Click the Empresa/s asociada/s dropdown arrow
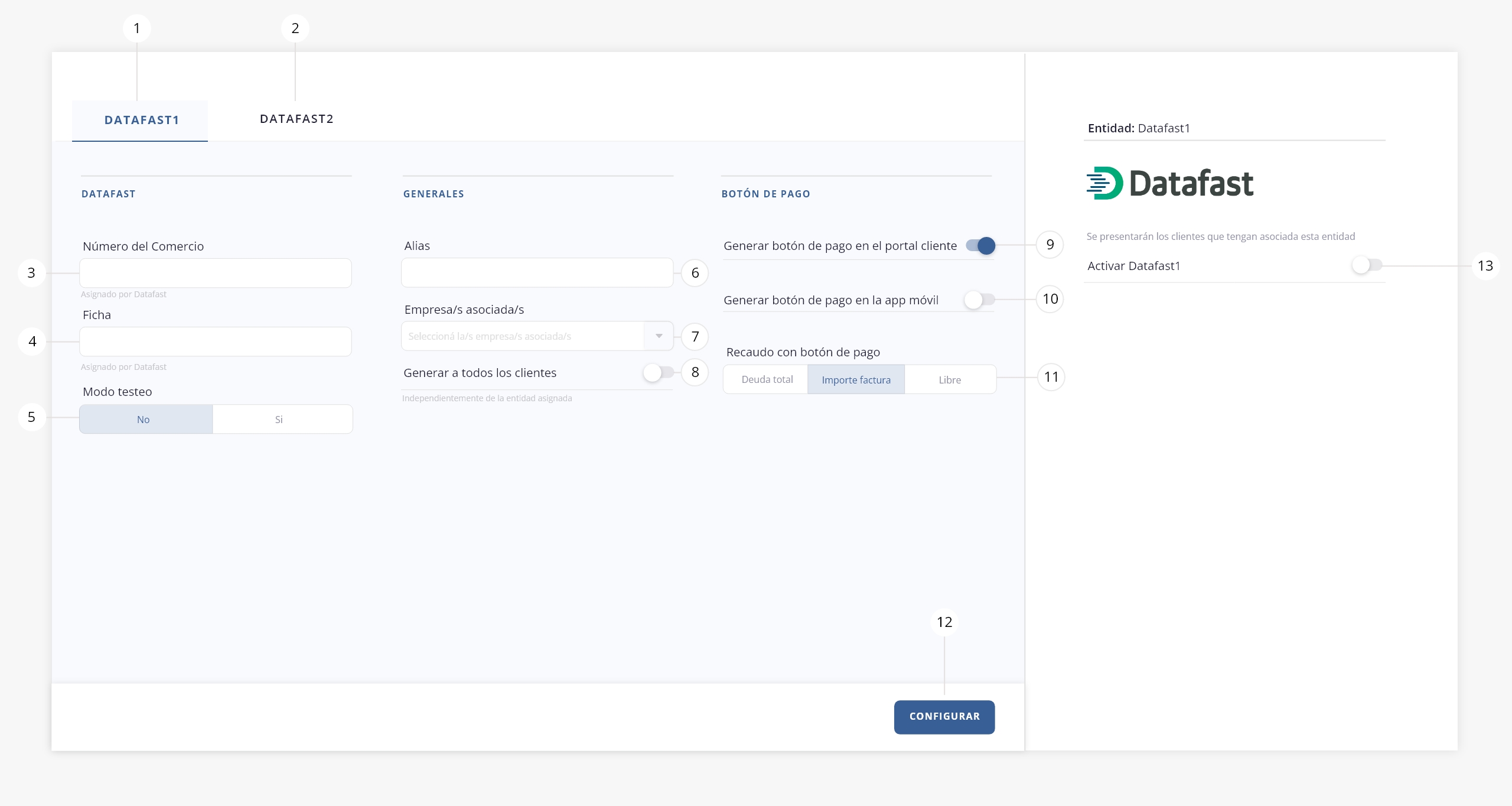This screenshot has width=1512, height=806. click(659, 336)
